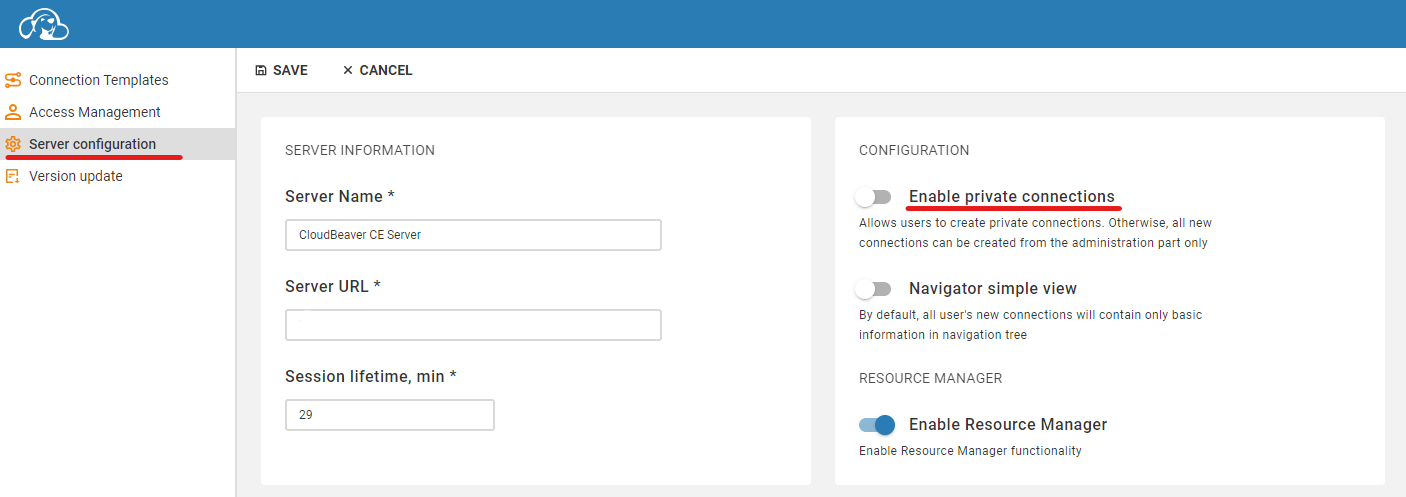Click the floppy disk Save icon
This screenshot has width=1406, height=497.
pos(261,70)
